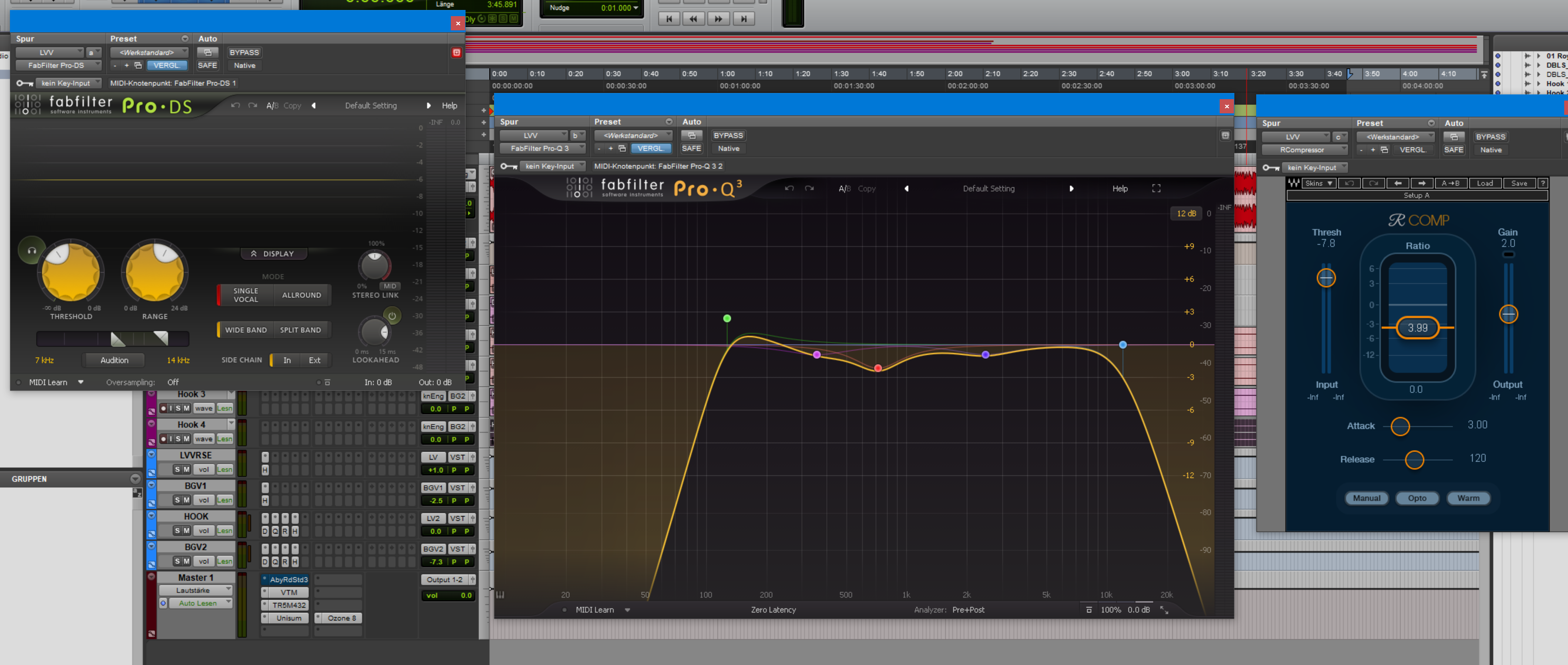Open the RCompressor Skins dropdown
Image resolution: width=1568 pixels, height=665 pixels.
(x=1318, y=183)
